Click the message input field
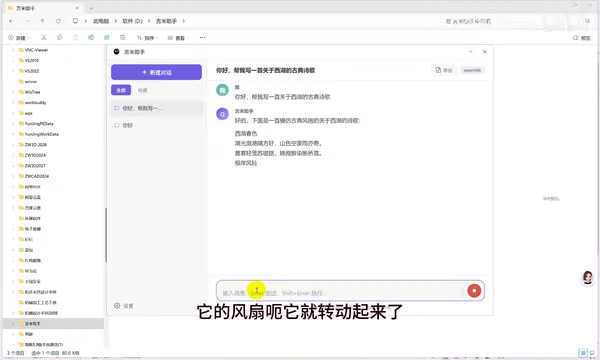Image resolution: width=600 pixels, height=360 pixels. pyautogui.click(x=341, y=291)
